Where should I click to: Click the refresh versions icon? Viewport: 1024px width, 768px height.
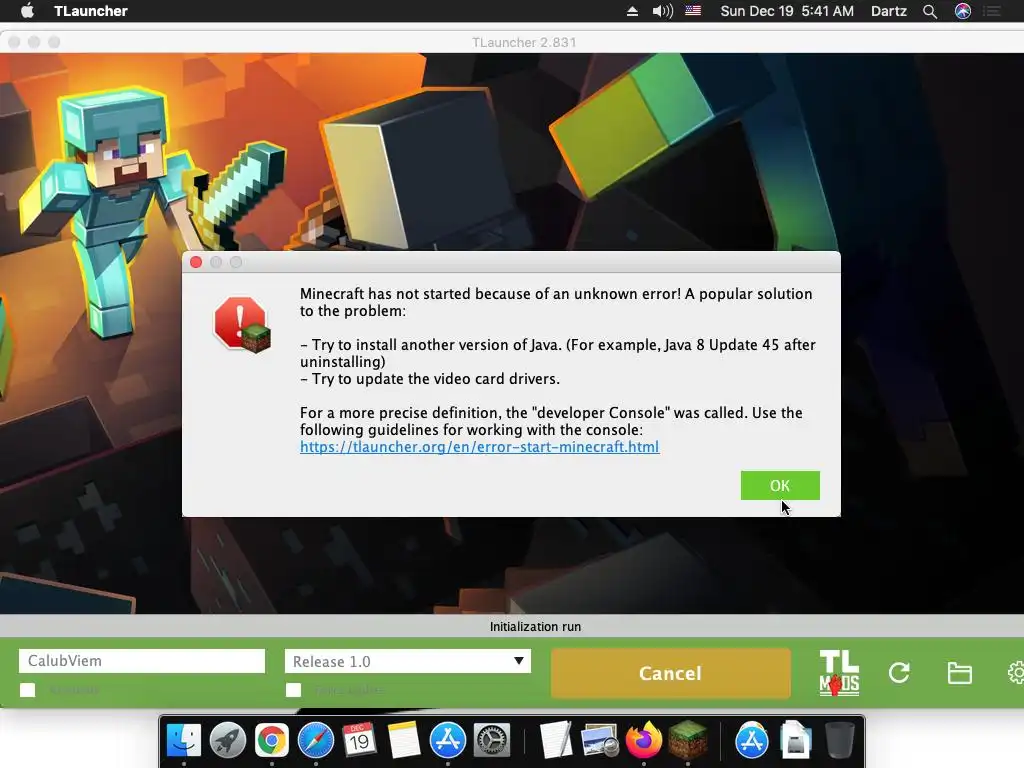(899, 673)
